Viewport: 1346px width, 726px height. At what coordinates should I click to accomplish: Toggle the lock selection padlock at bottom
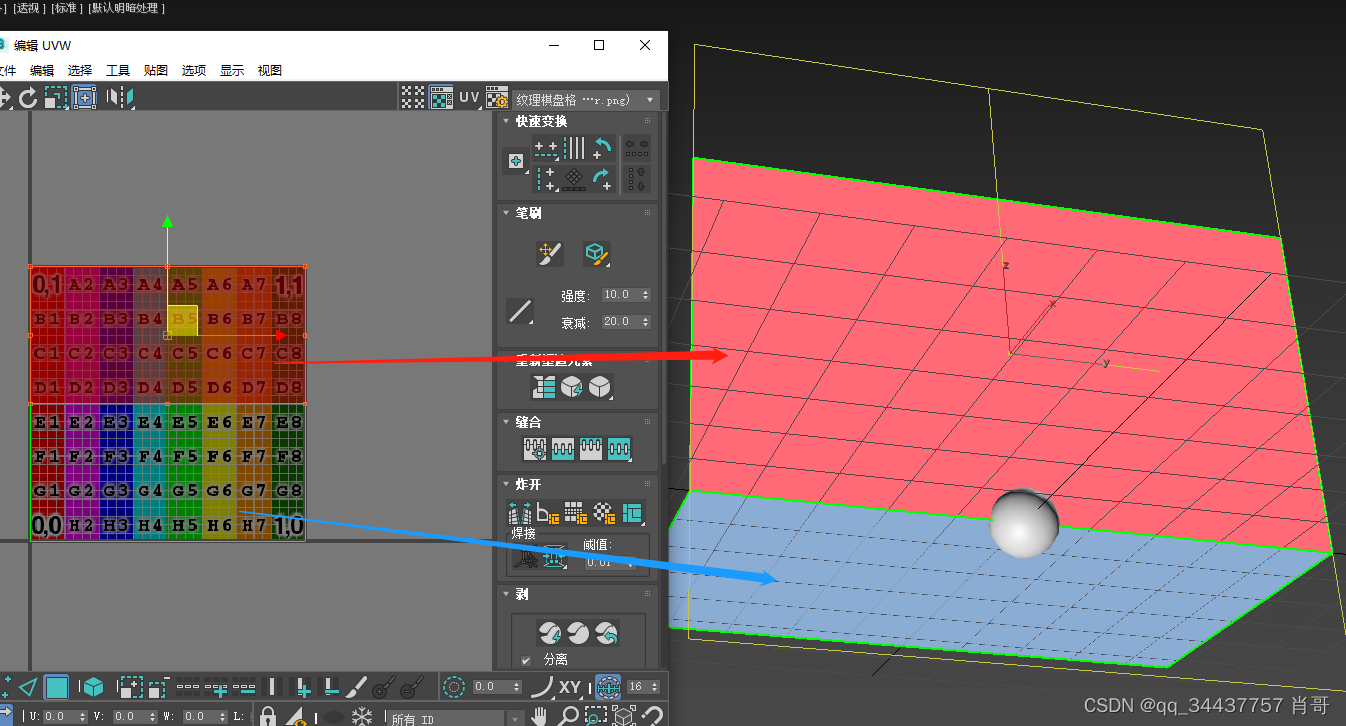[269, 717]
